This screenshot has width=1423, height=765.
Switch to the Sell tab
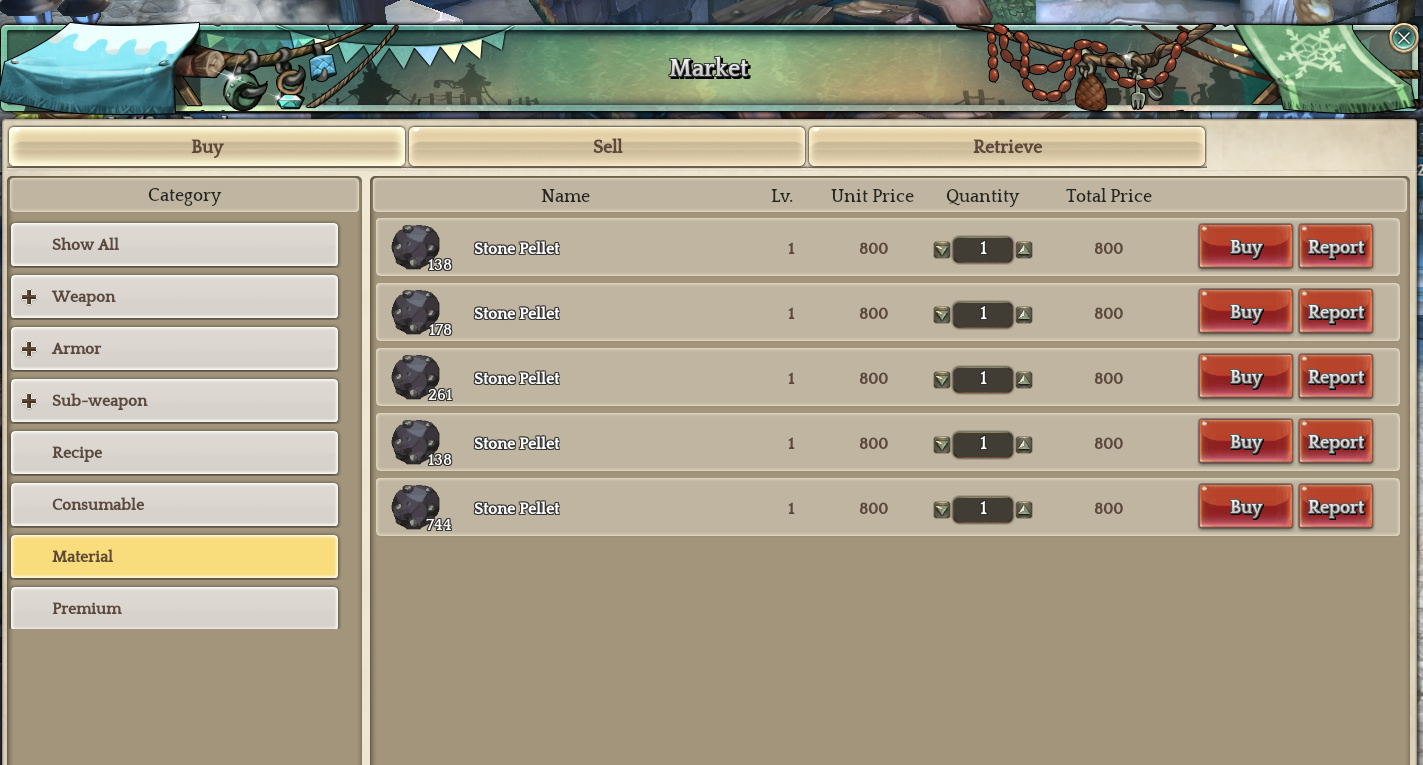tap(607, 146)
